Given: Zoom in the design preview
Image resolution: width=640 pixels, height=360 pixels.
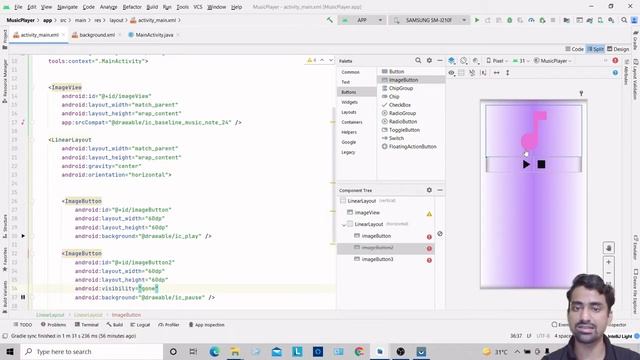Looking at the screenshot, I should 609,262.
